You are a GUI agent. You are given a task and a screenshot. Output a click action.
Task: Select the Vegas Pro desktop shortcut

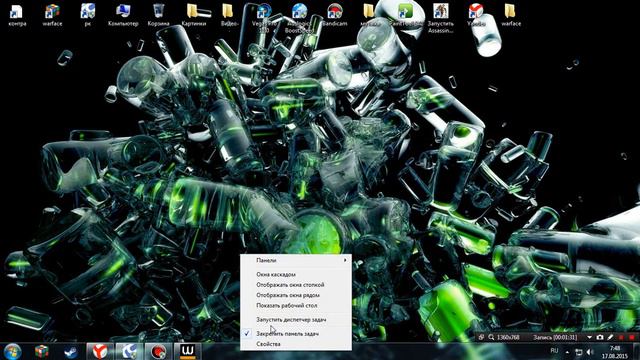[264, 18]
